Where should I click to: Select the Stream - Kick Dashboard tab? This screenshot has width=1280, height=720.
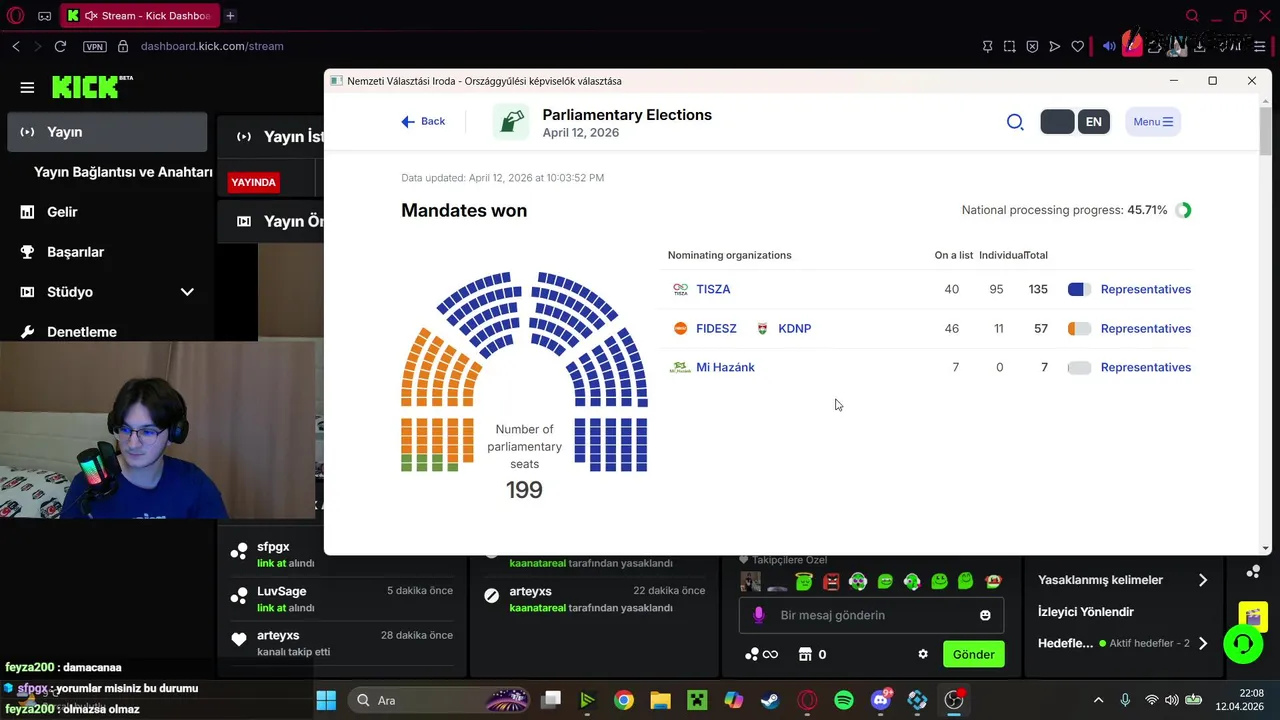click(139, 16)
